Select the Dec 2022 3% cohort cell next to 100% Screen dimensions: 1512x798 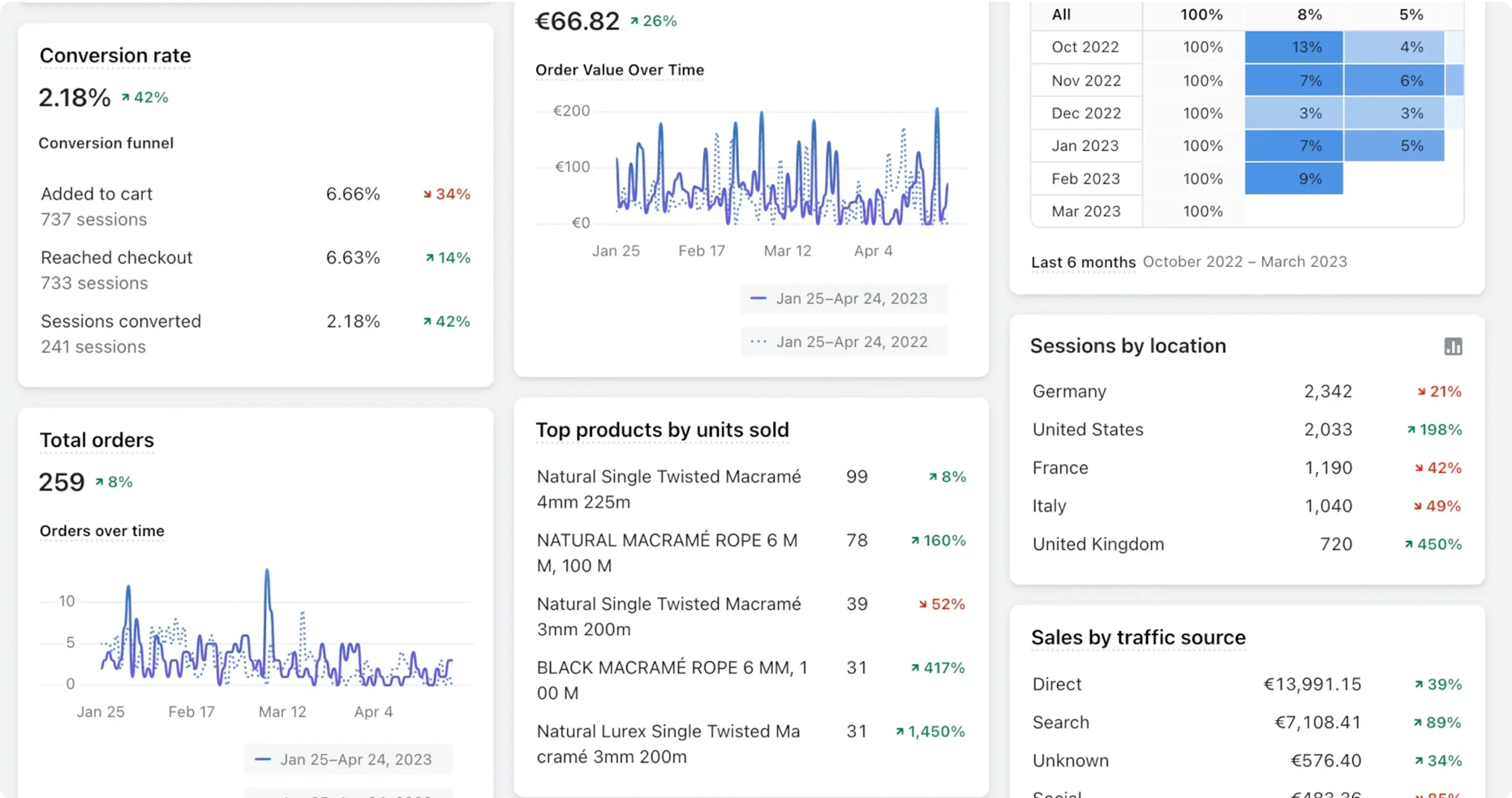coord(1293,113)
